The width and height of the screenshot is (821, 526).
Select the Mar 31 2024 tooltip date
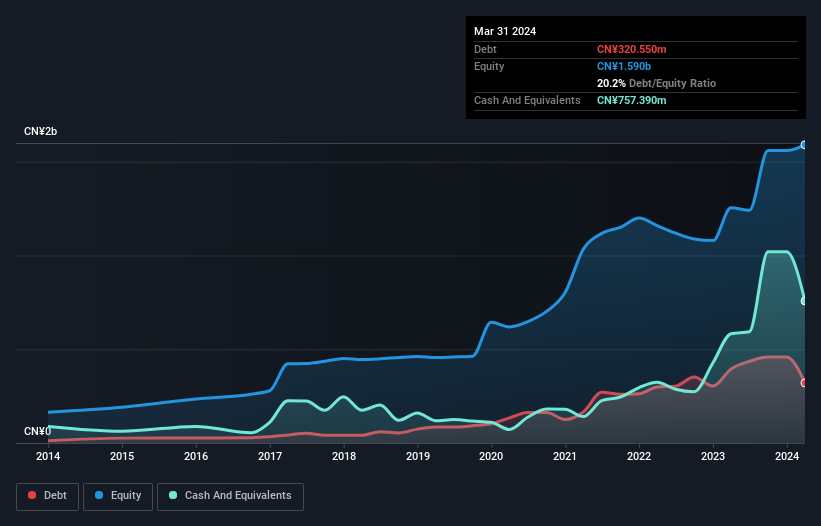(x=505, y=31)
